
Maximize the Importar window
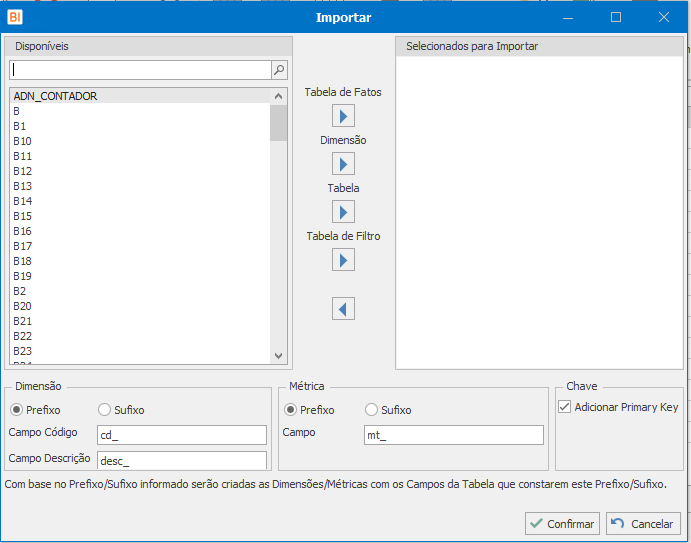tap(616, 18)
